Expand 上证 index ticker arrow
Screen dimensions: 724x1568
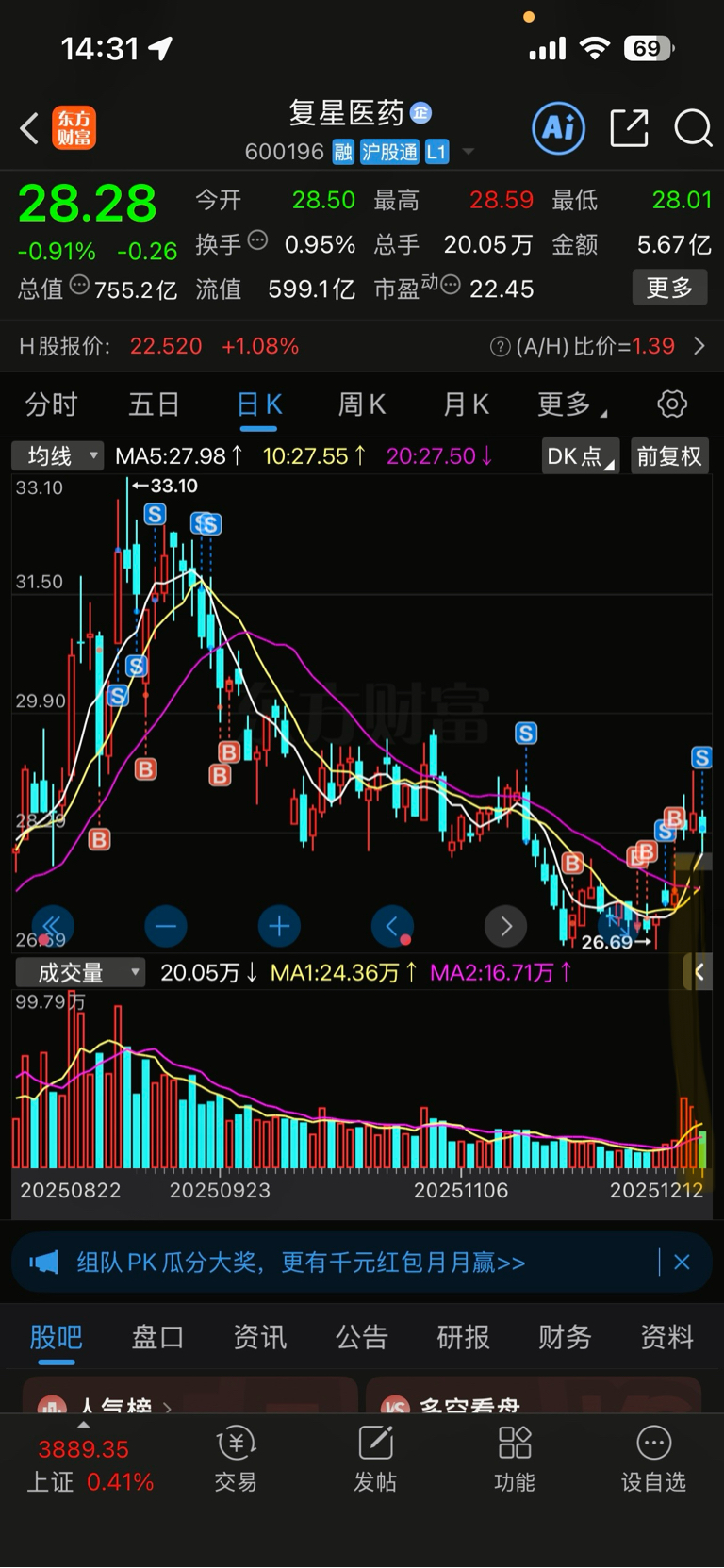84,1424
